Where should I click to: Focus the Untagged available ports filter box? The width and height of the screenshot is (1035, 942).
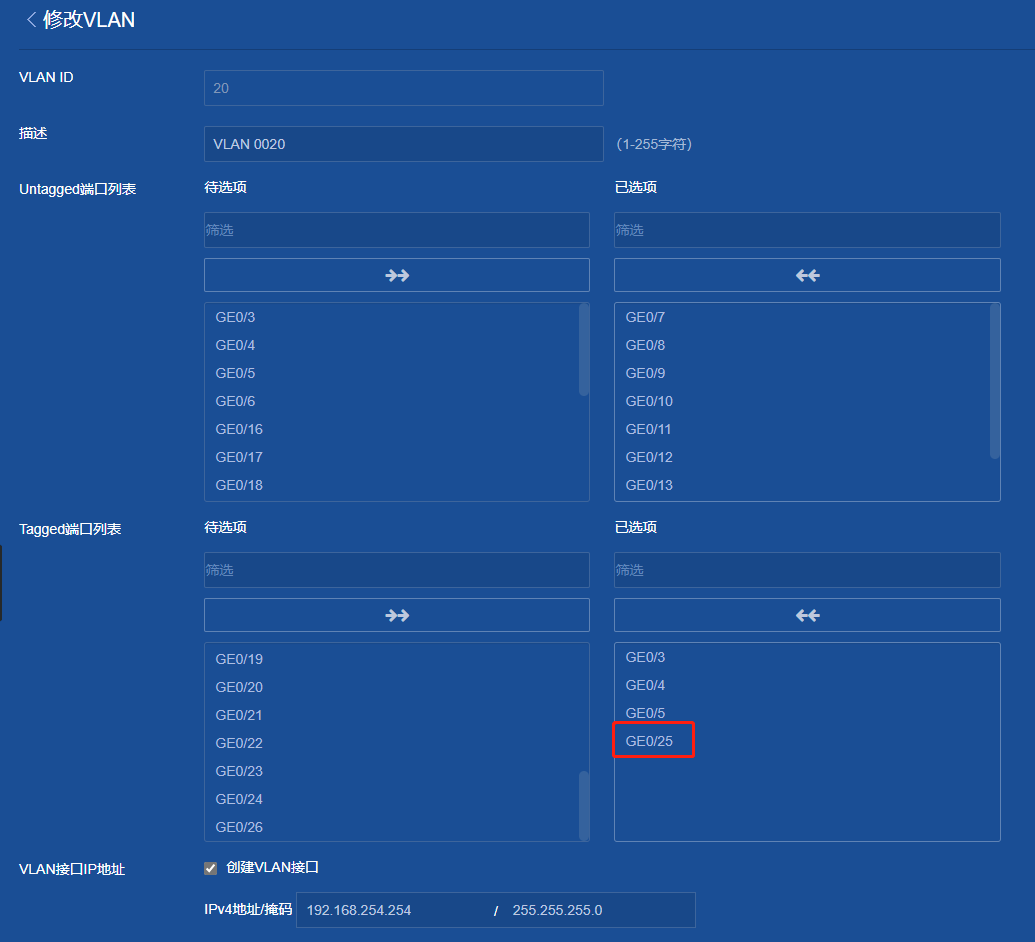[x=397, y=230]
